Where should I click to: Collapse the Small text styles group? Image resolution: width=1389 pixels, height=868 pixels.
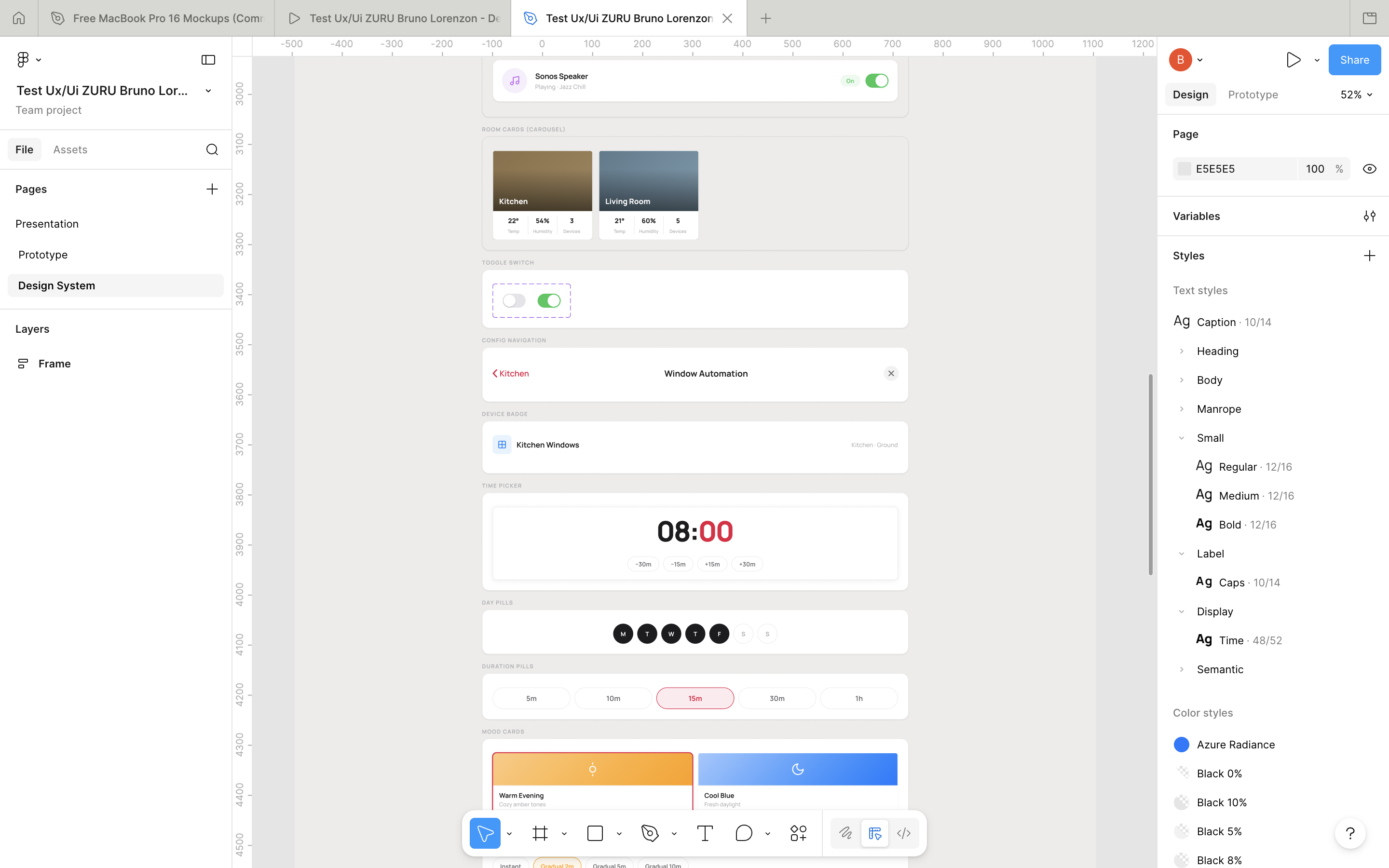click(1183, 437)
